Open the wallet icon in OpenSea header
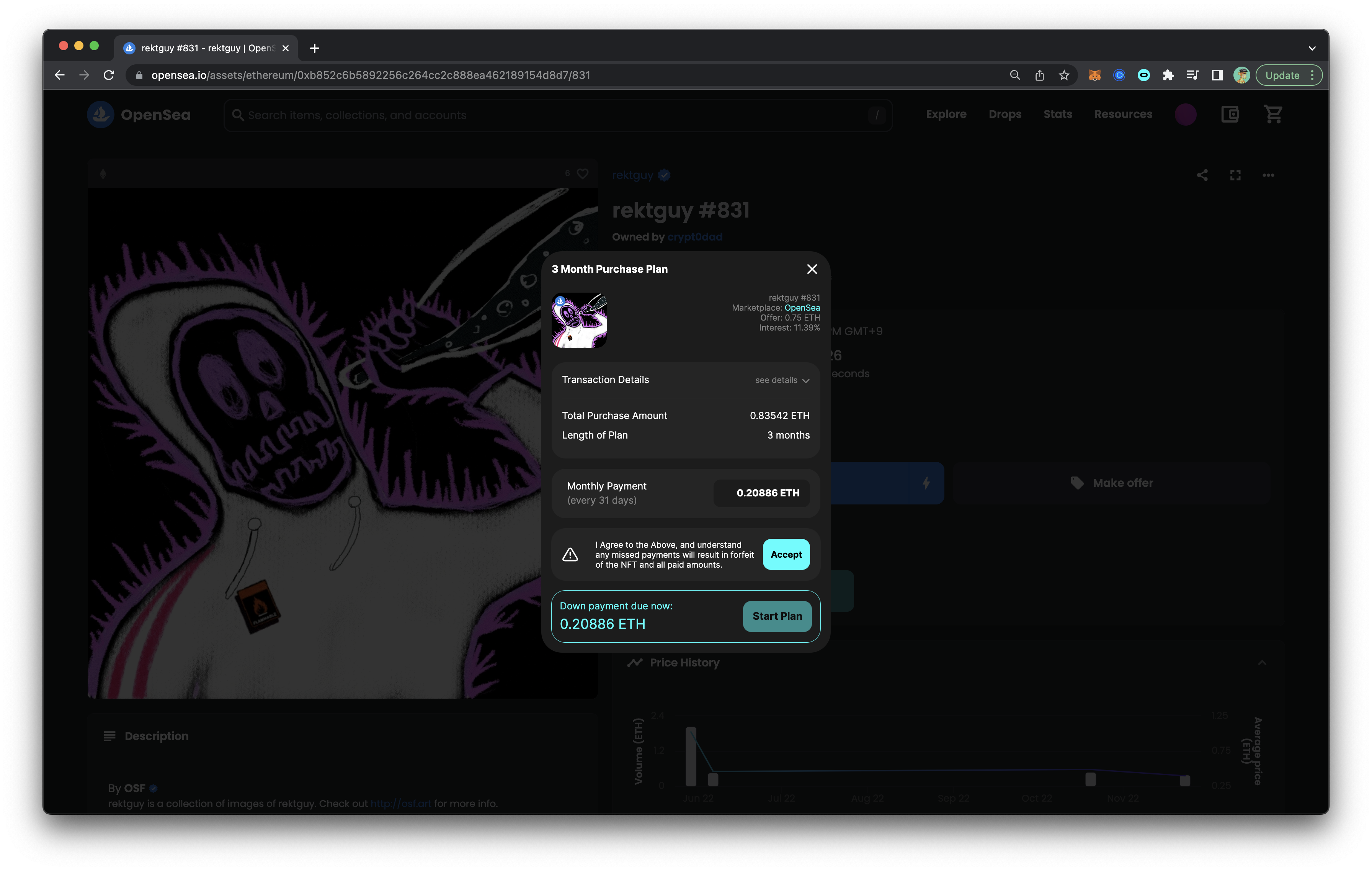This screenshot has width=1372, height=871. [1230, 115]
